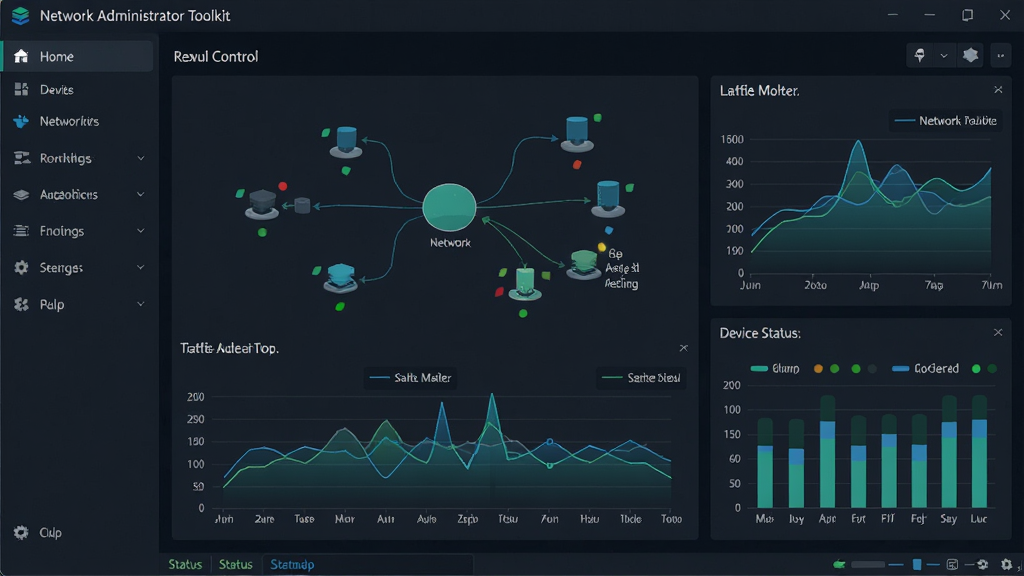Expand the Autaoticns sidebar chevron

pos(140,195)
